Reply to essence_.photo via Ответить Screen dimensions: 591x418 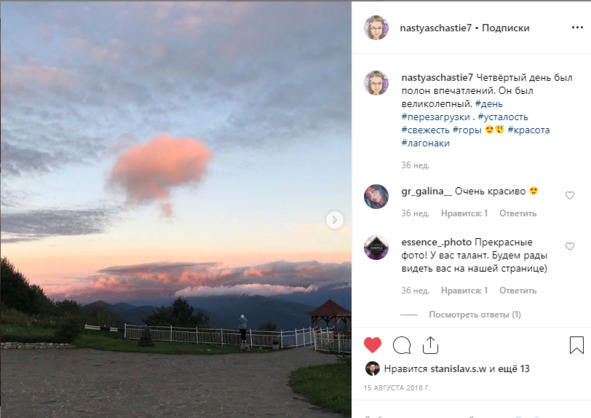pyautogui.click(x=518, y=291)
